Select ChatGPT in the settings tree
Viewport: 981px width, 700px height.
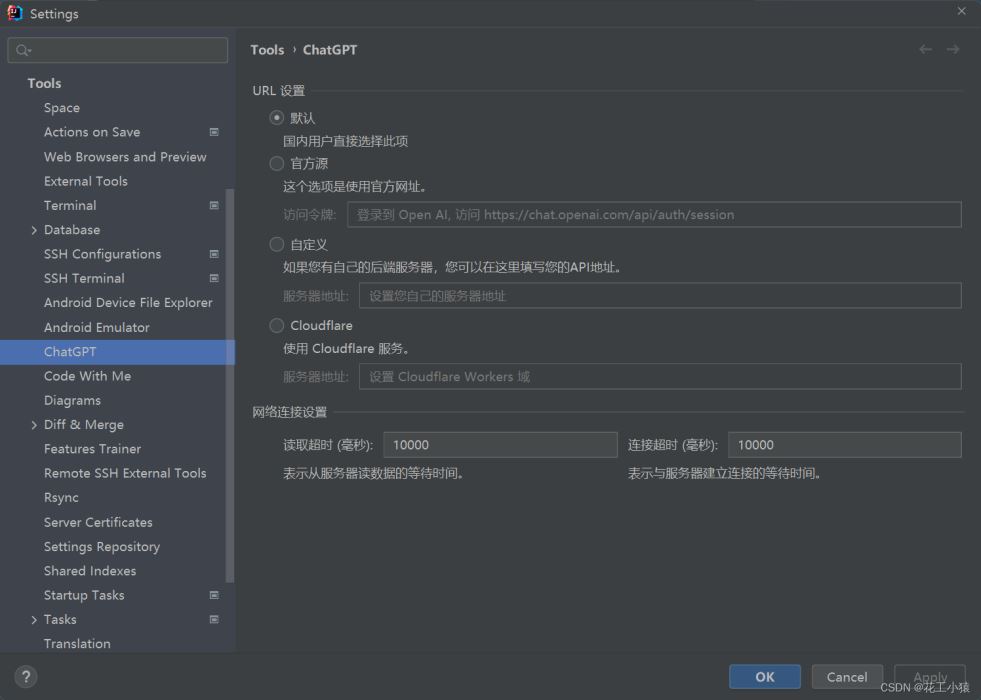118,352
